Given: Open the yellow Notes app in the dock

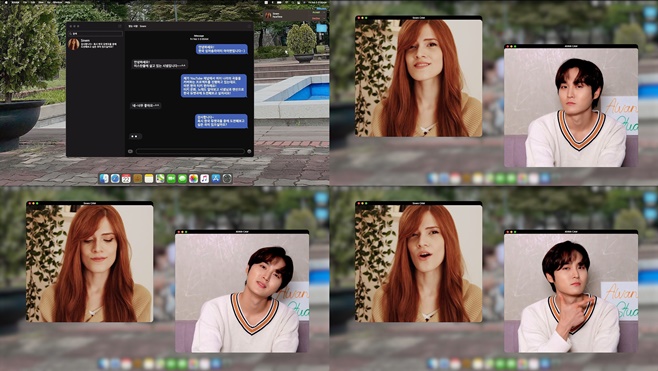Looking at the screenshot, I should click(x=149, y=179).
